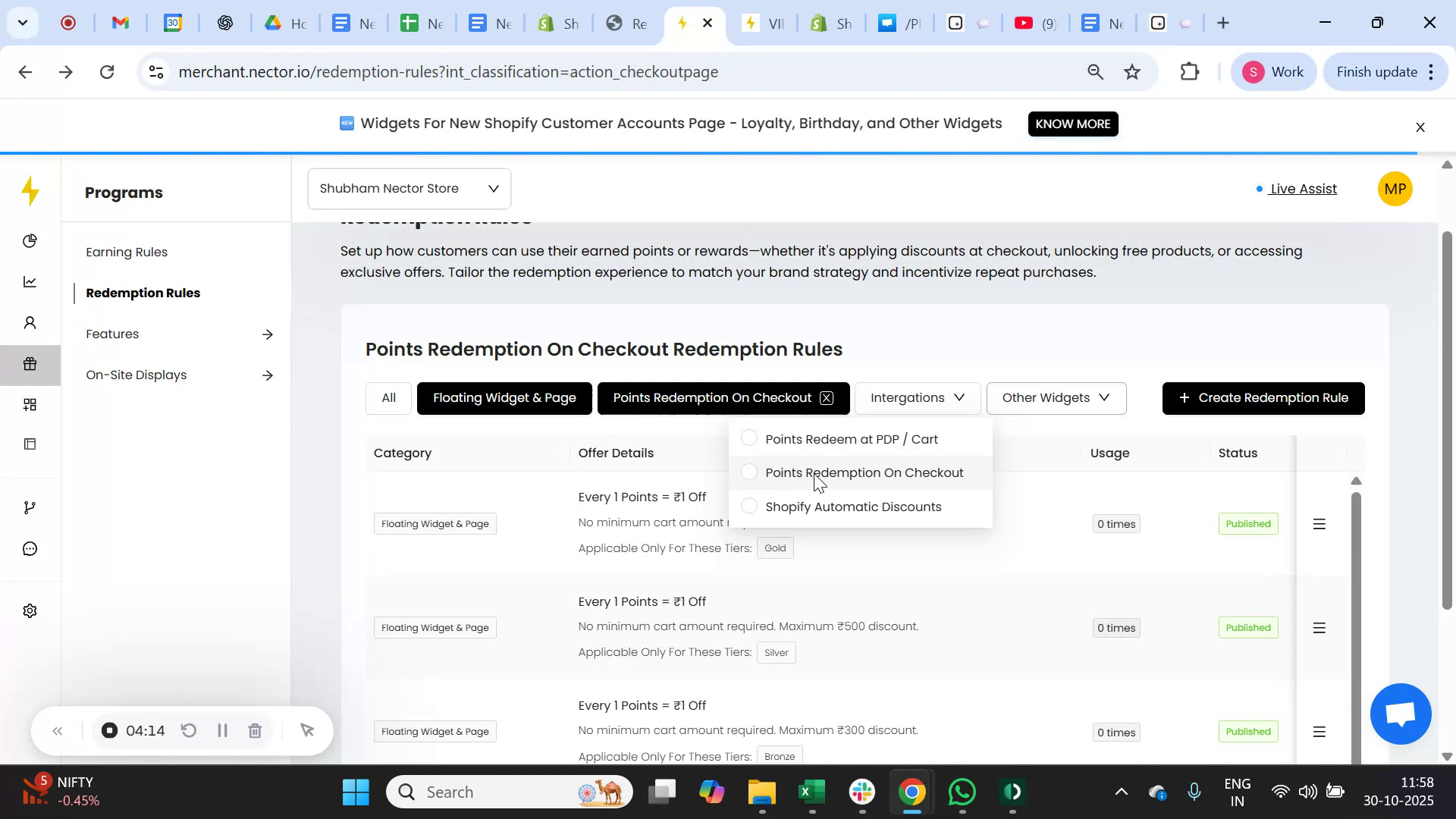The width and height of the screenshot is (1456, 819).
Task: Select the line chart performance icon
Action: (30, 281)
